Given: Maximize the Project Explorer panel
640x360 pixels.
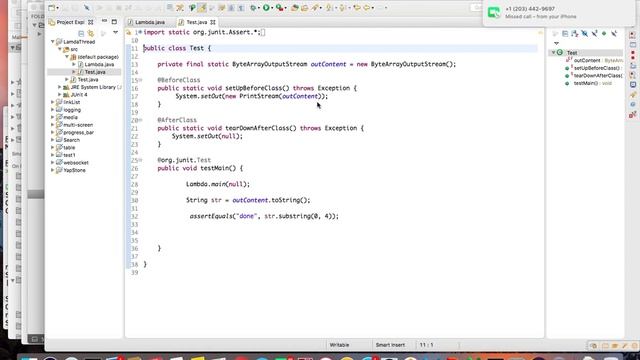Looking at the screenshot, I should coord(114,22).
